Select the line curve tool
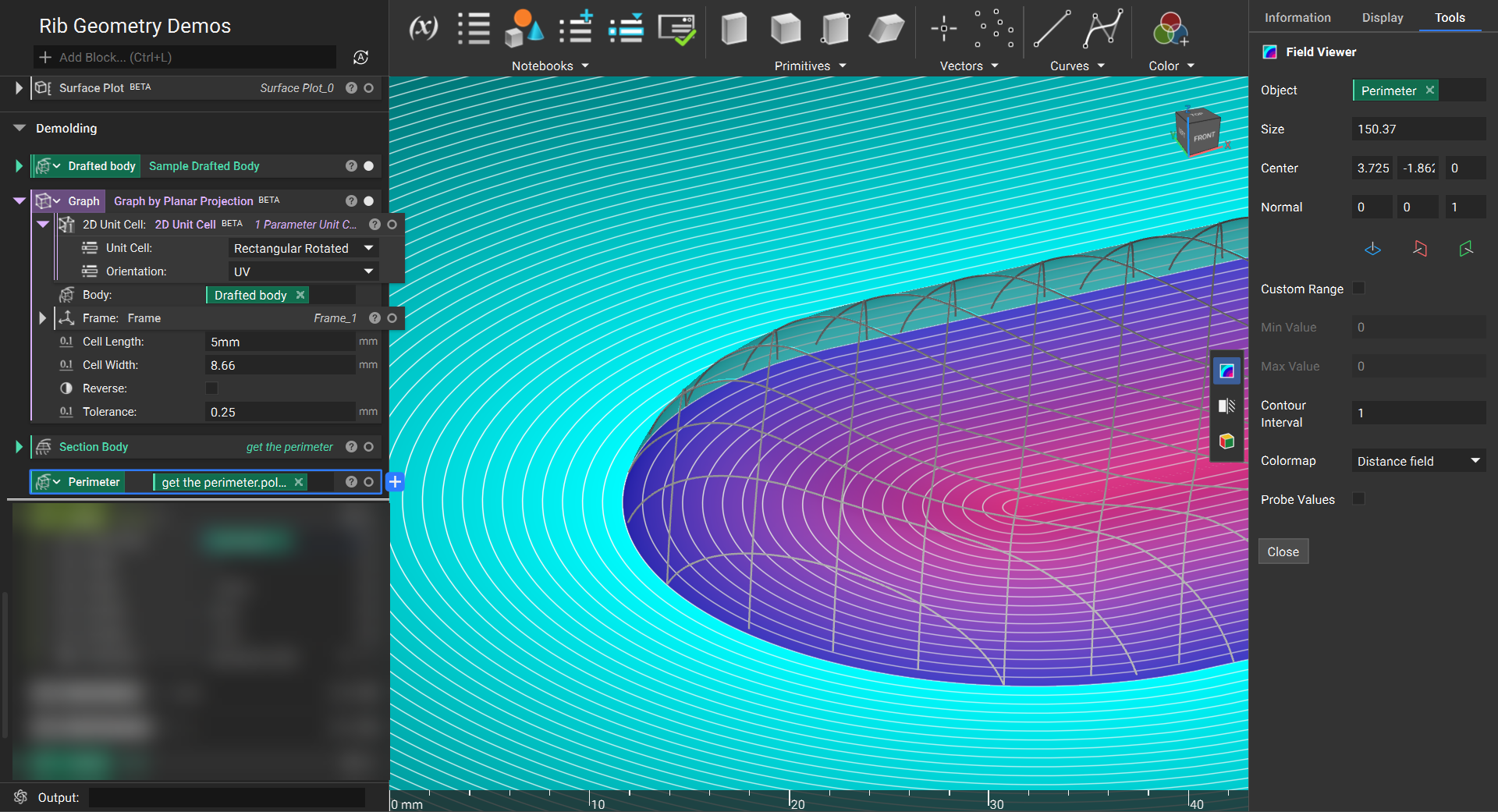 point(1052,29)
